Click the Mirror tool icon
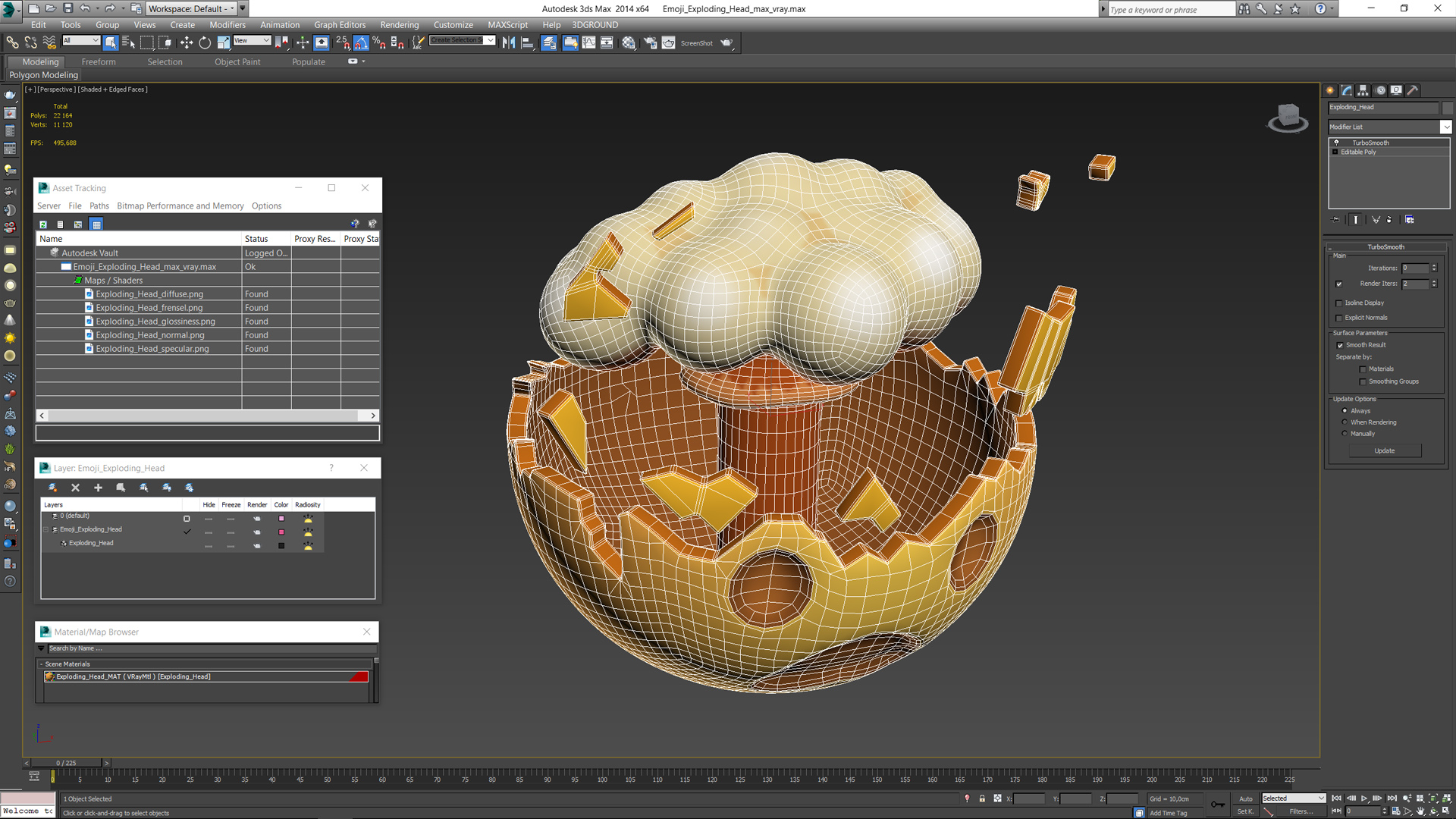Viewport: 1456px width, 819px height. (x=509, y=43)
